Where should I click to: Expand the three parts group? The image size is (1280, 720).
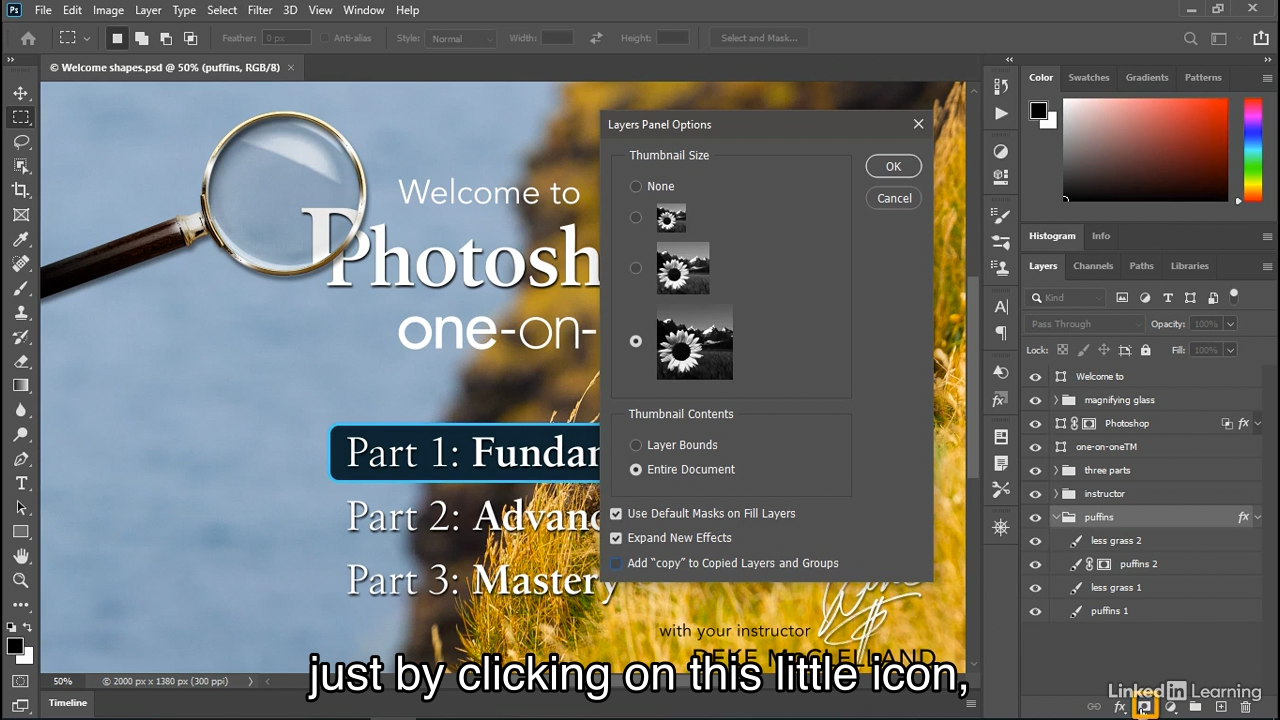(1056, 470)
